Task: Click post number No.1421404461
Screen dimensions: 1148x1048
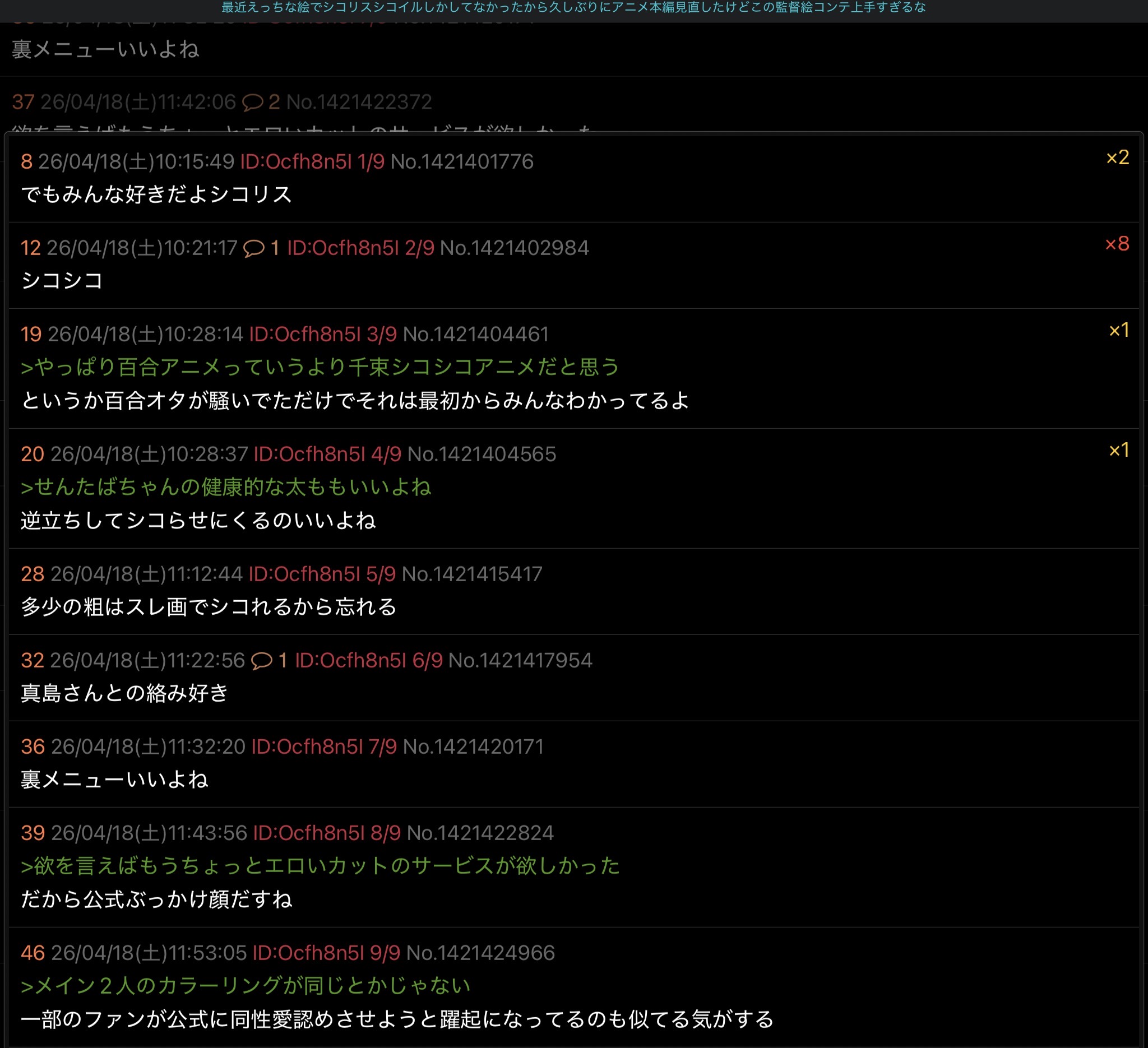Action: [x=475, y=334]
